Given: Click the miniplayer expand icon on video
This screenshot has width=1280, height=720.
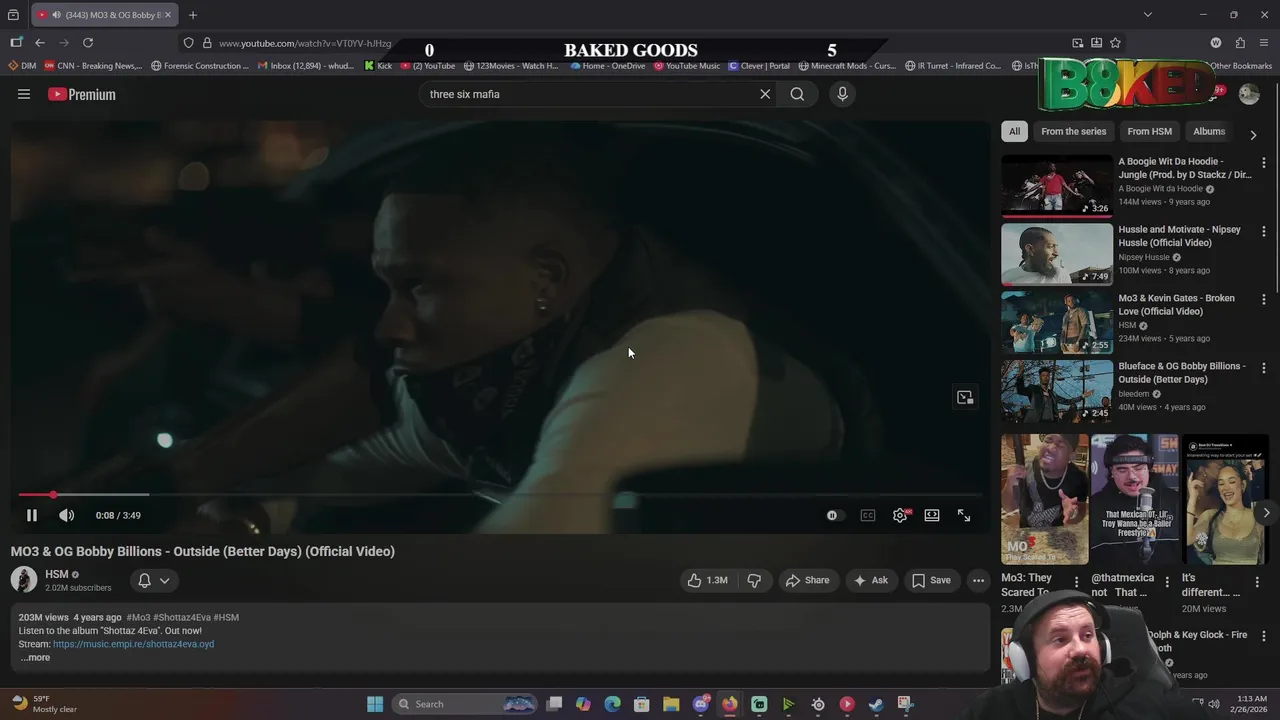Looking at the screenshot, I should (x=965, y=397).
